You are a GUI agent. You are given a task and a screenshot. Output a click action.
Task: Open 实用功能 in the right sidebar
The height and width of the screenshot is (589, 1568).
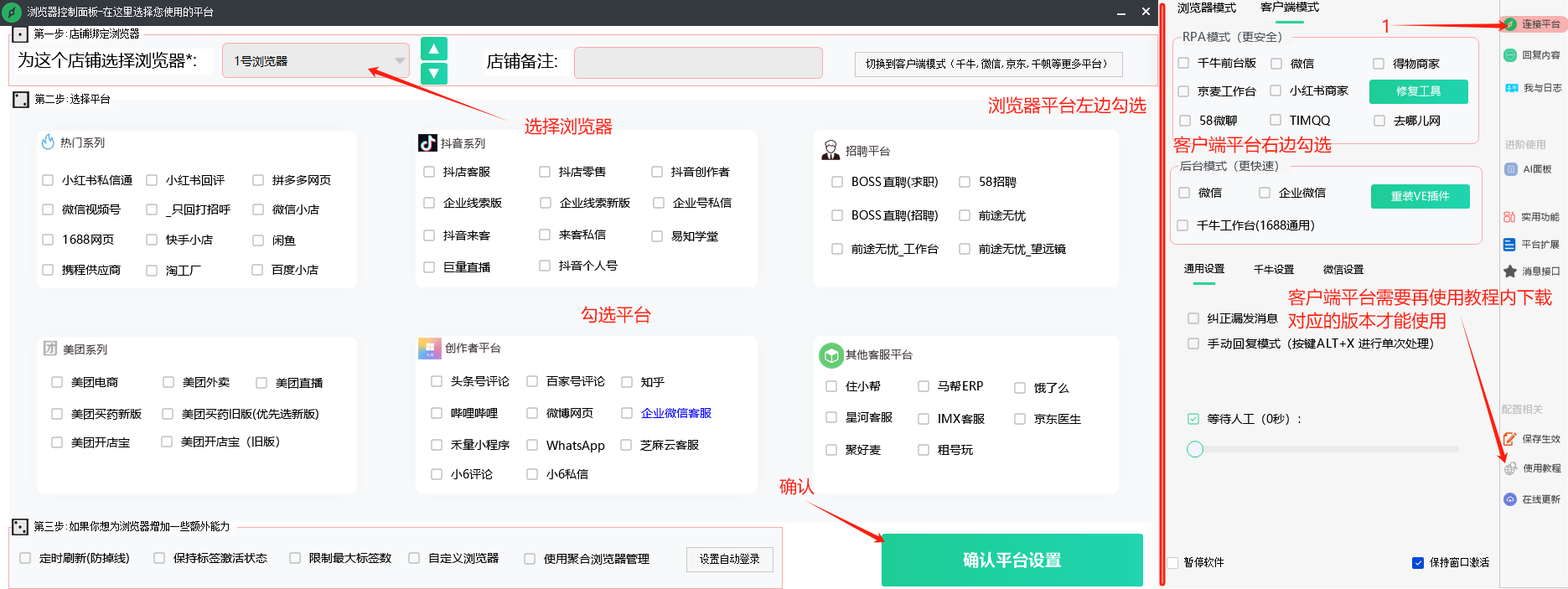coord(1533,217)
